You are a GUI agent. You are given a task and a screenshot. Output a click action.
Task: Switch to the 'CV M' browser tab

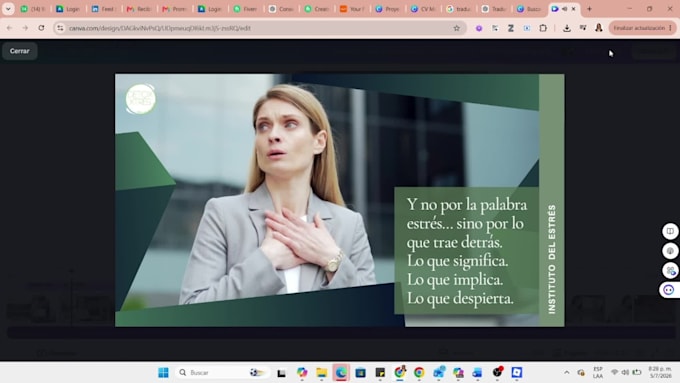[x=423, y=9]
